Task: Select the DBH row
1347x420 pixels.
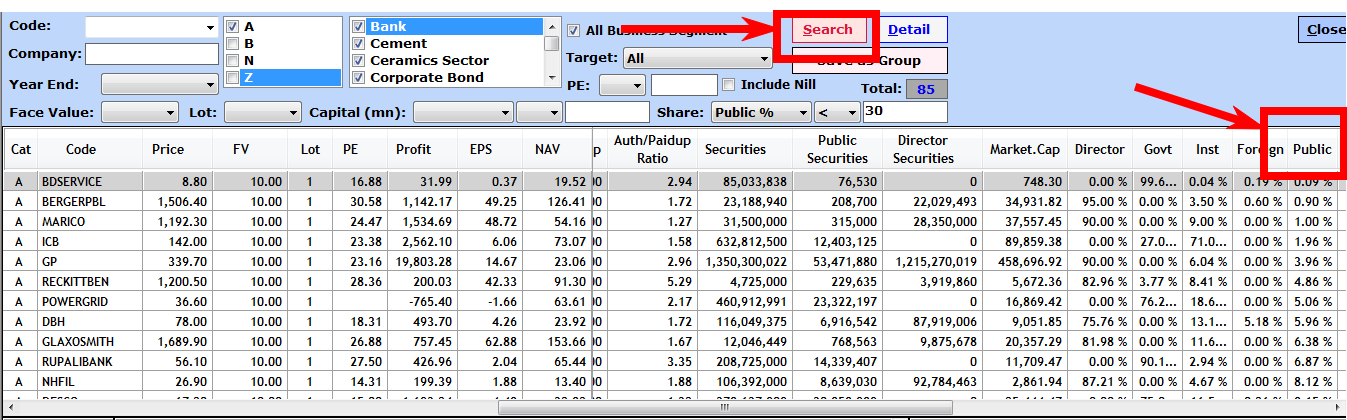Action: point(671,321)
